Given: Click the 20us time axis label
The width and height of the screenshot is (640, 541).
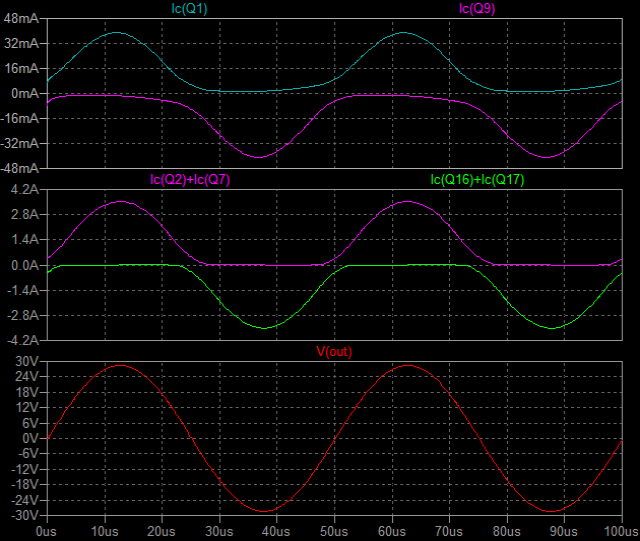Looking at the screenshot, I should coord(162,530).
